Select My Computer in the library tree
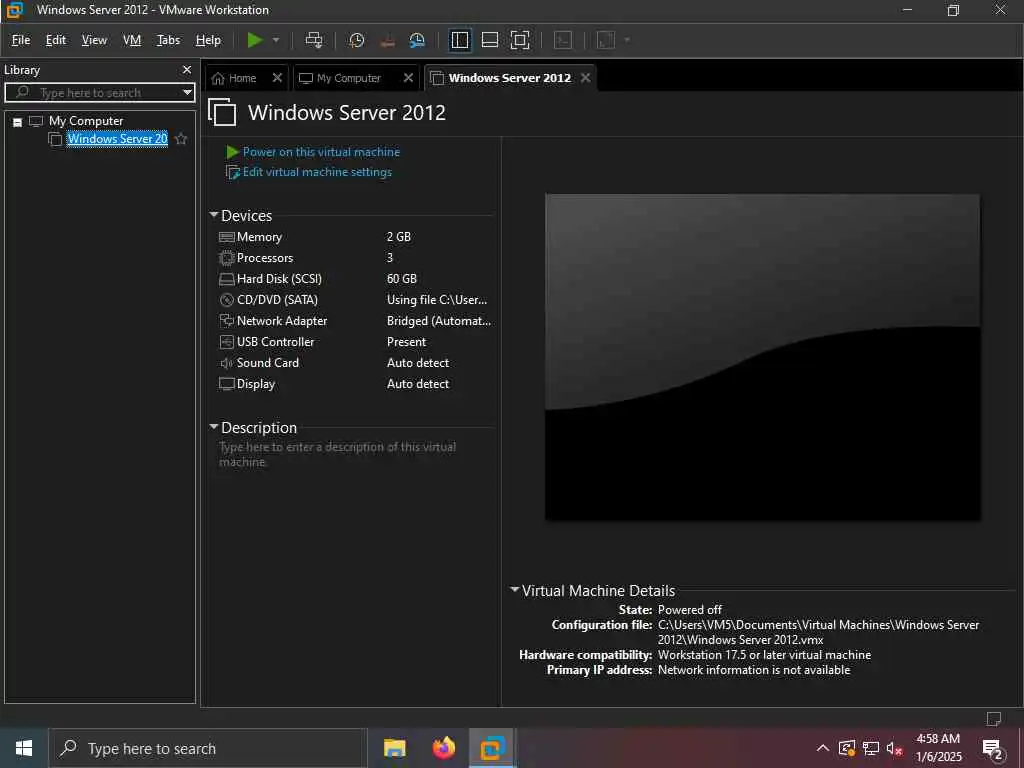 [x=86, y=121]
